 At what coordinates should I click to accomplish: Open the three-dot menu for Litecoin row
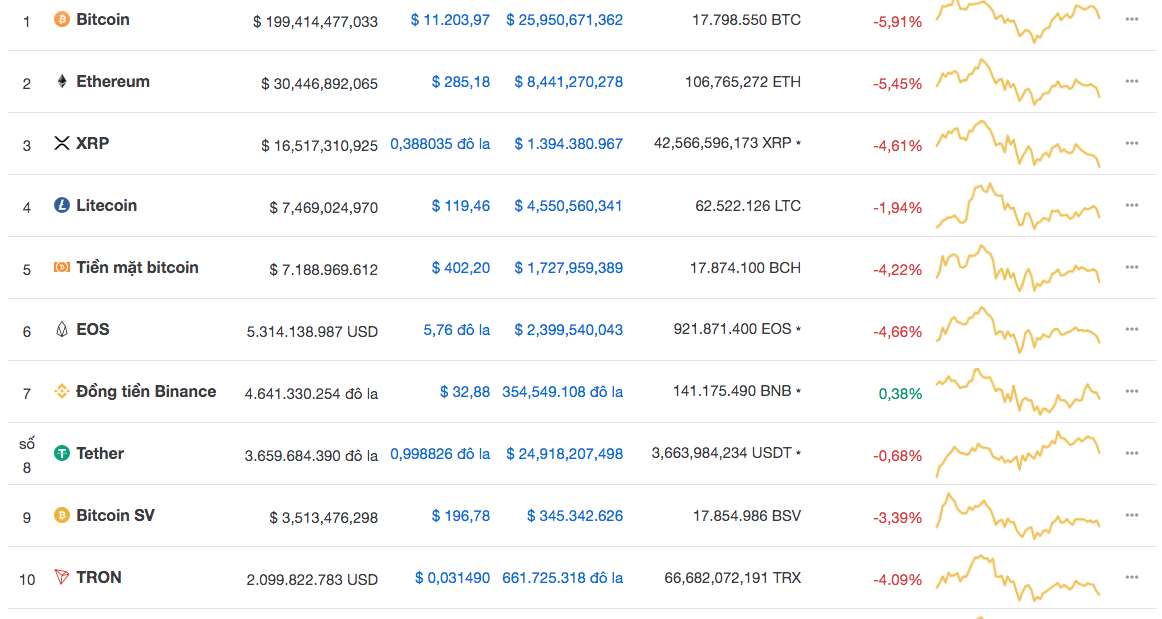[1131, 205]
